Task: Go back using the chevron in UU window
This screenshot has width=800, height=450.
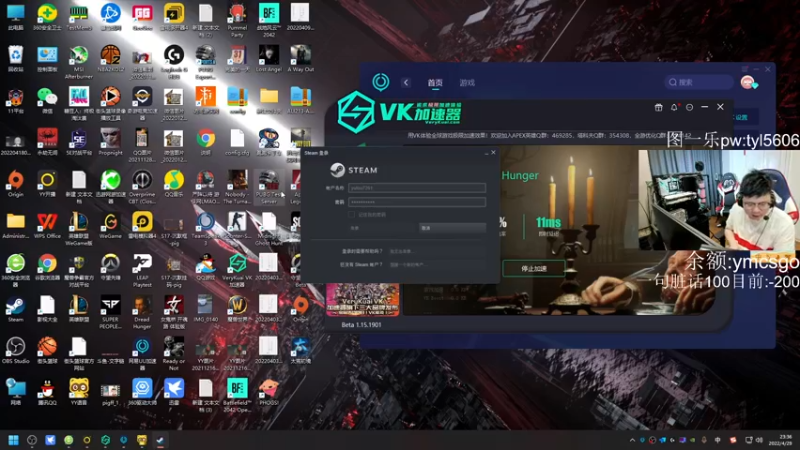Action: click(x=406, y=82)
